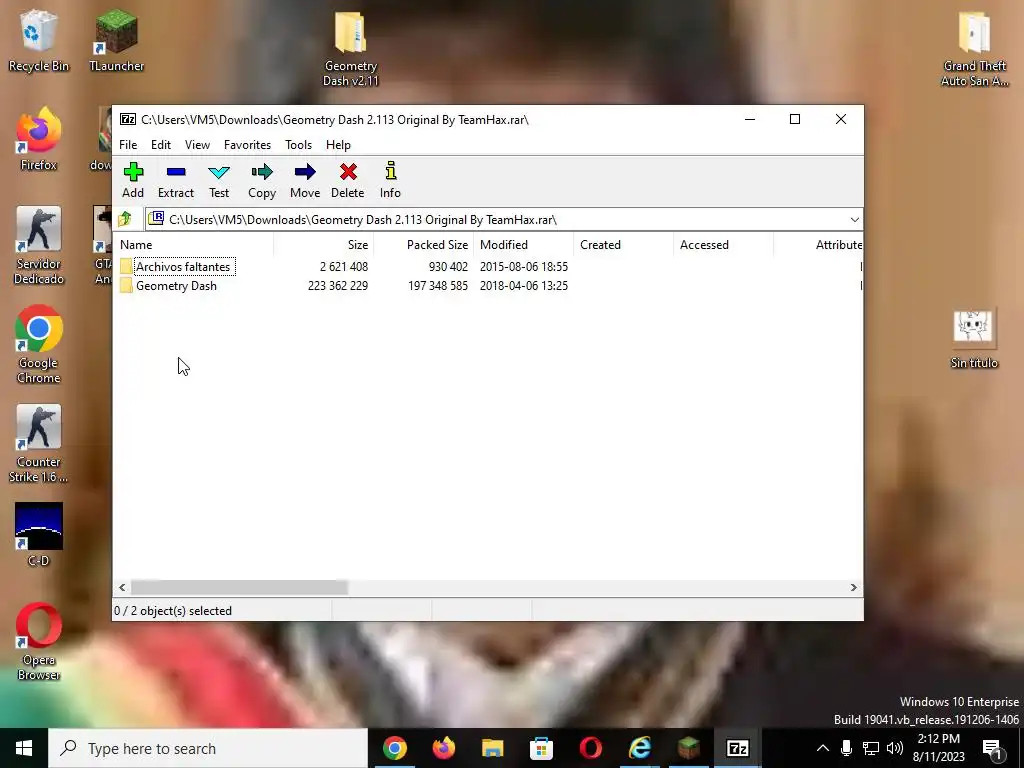Expand the address bar path dropdown
This screenshot has height=768, width=1024.
(x=854, y=219)
